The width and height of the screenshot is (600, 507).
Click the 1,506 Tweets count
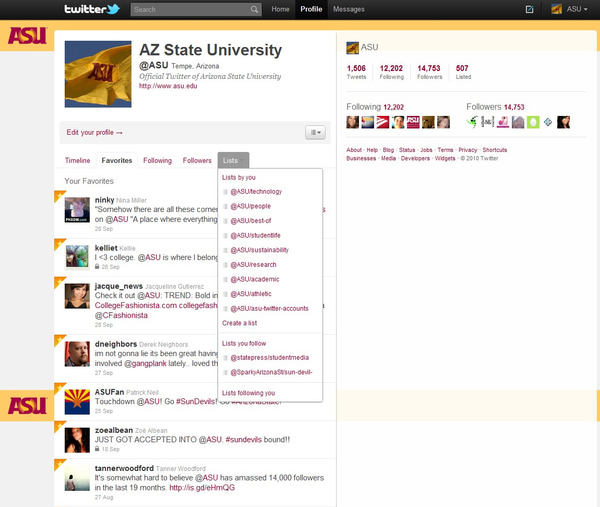tap(356, 72)
